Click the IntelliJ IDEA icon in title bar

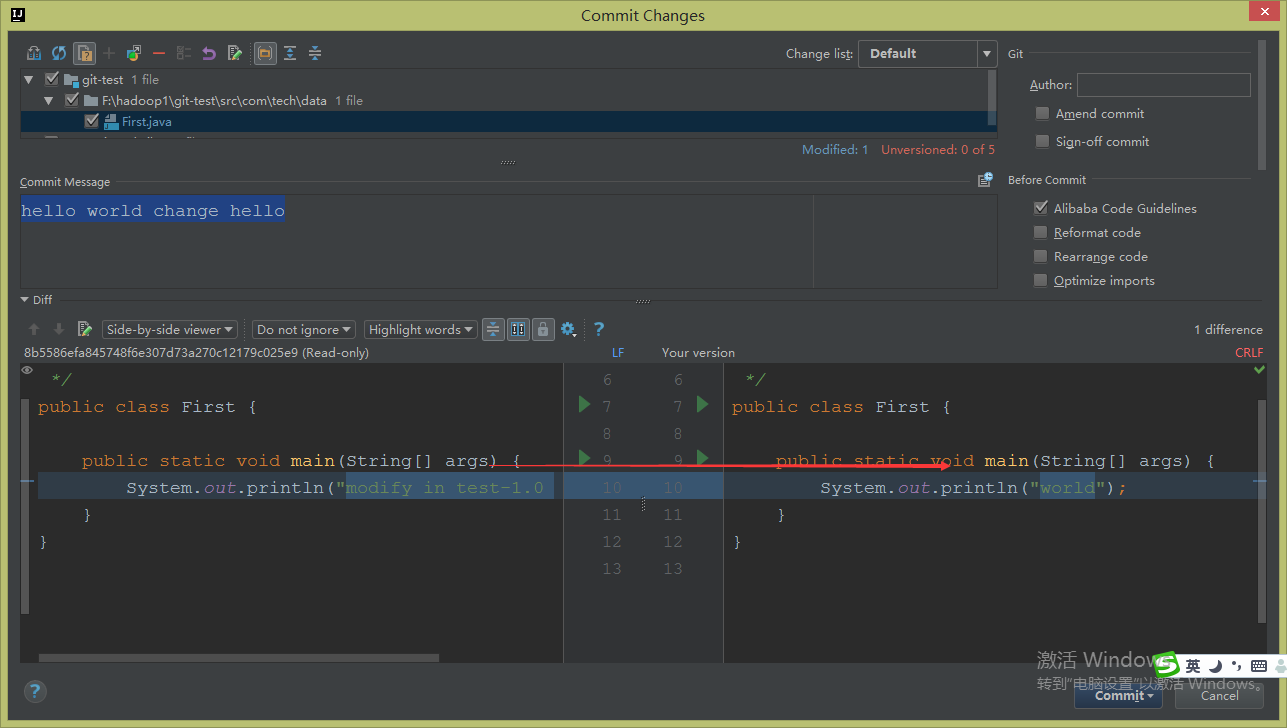tap(16, 15)
